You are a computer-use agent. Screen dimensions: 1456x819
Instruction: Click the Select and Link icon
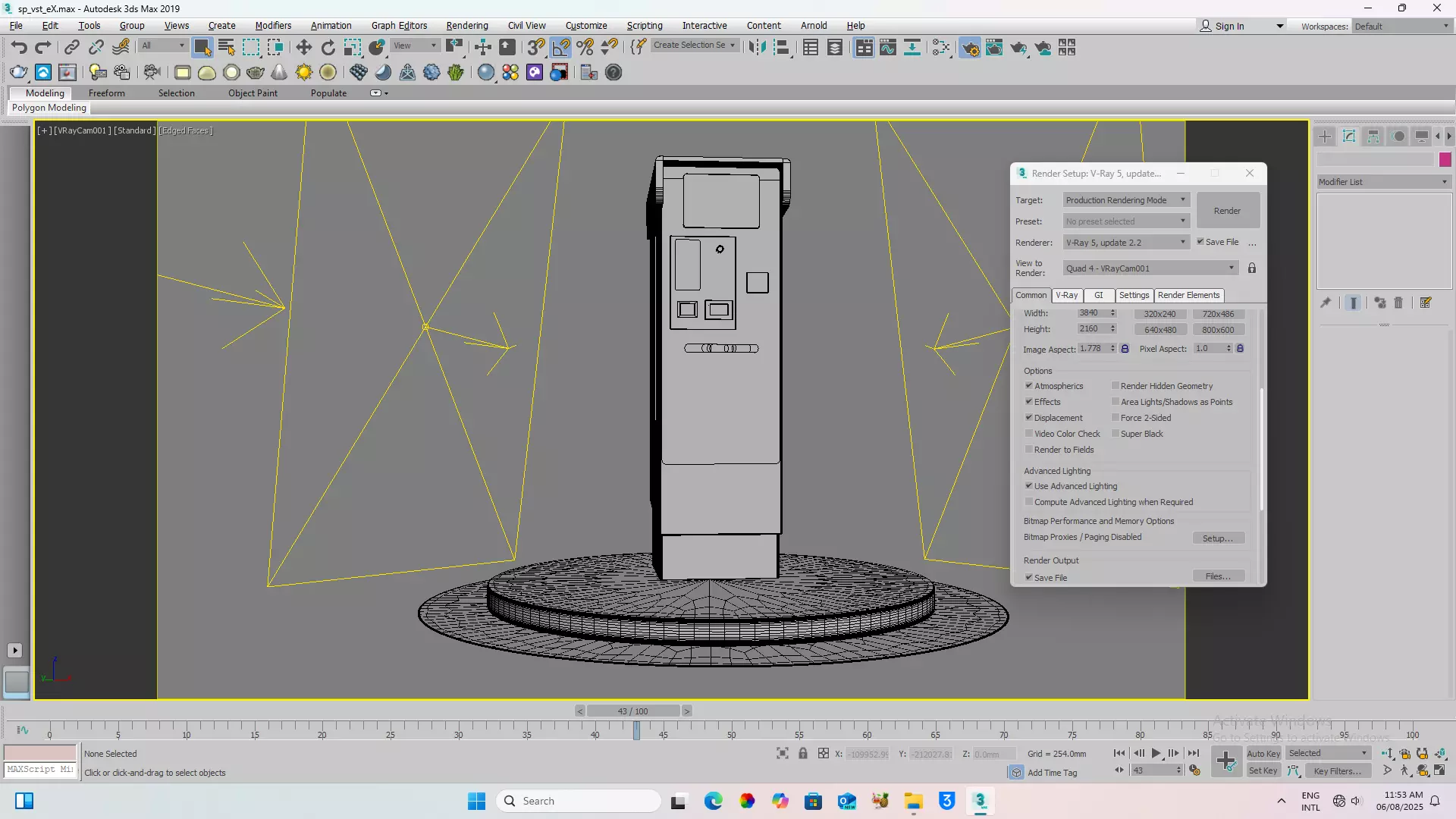(x=71, y=47)
